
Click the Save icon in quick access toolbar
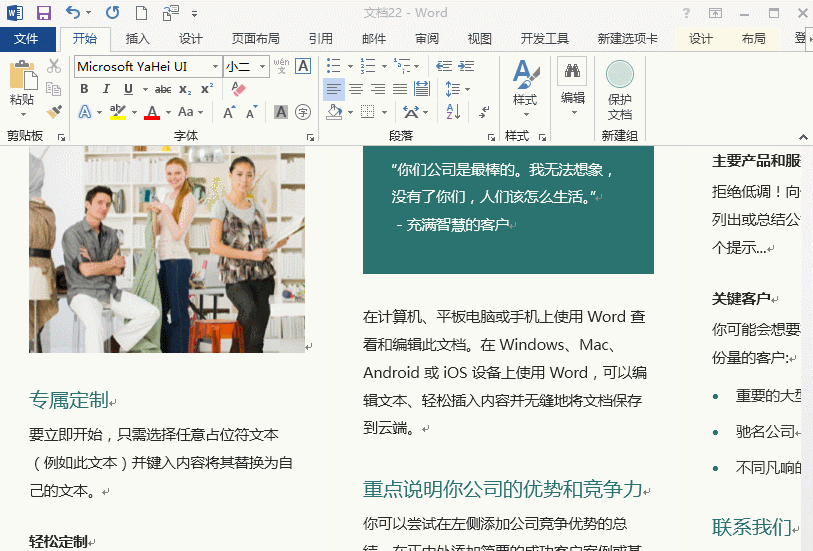44,12
